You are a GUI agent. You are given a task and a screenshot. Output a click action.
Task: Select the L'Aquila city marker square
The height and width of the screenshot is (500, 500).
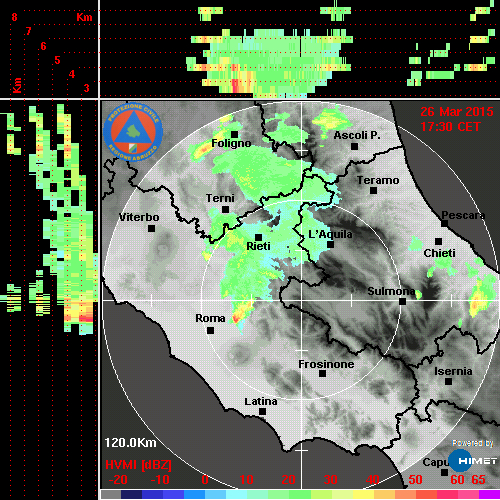(x=330, y=245)
